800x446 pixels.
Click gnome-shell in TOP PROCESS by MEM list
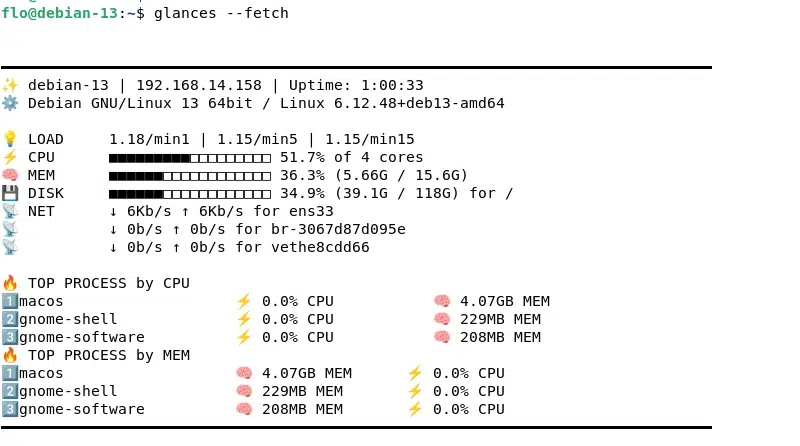tap(68, 391)
